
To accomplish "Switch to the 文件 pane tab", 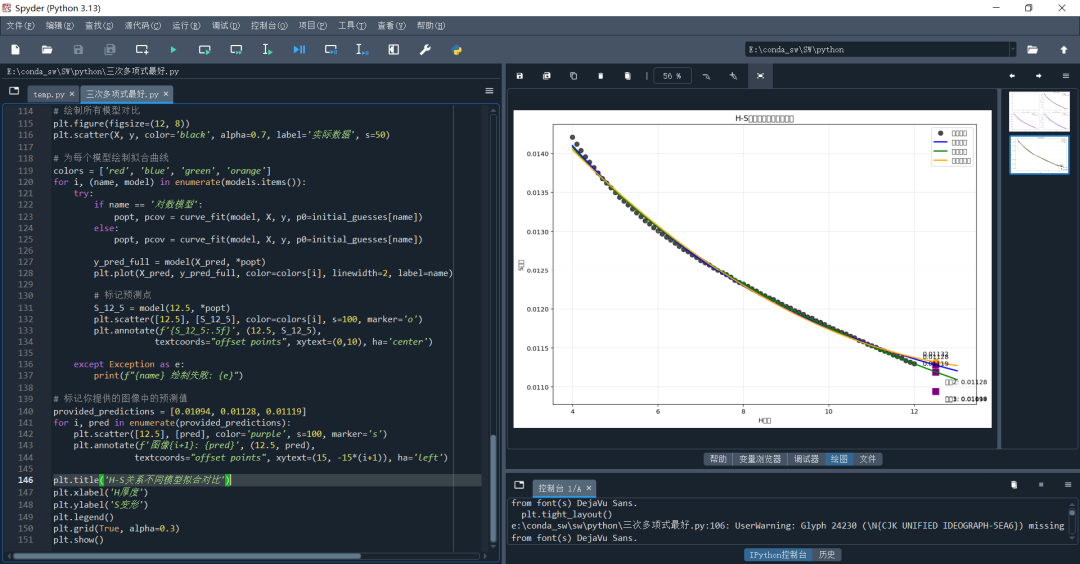I will [867, 459].
